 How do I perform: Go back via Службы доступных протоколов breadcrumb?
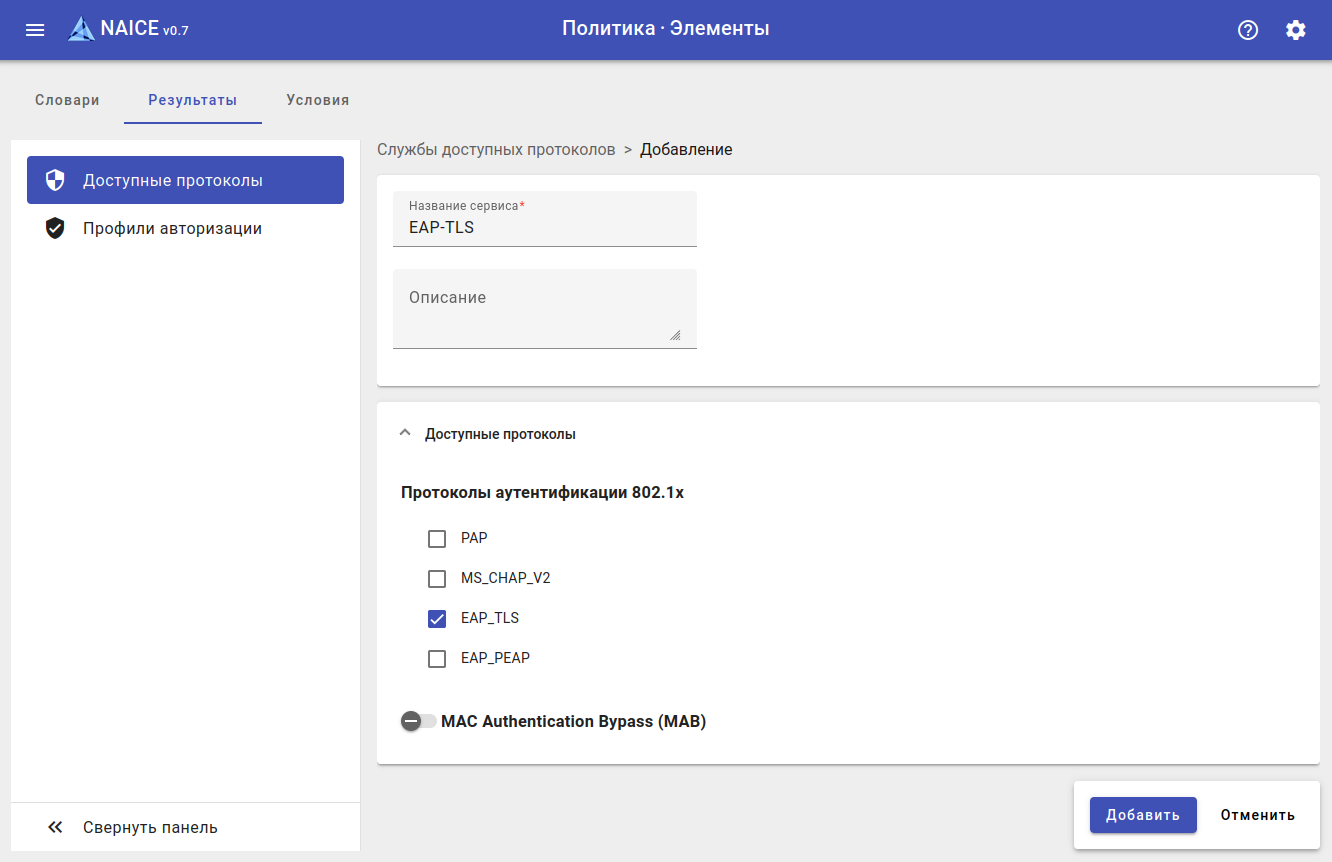[496, 150]
